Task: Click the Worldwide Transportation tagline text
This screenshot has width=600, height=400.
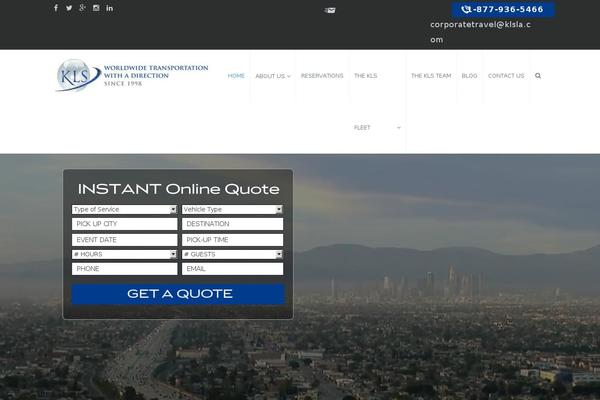Action: [156, 75]
